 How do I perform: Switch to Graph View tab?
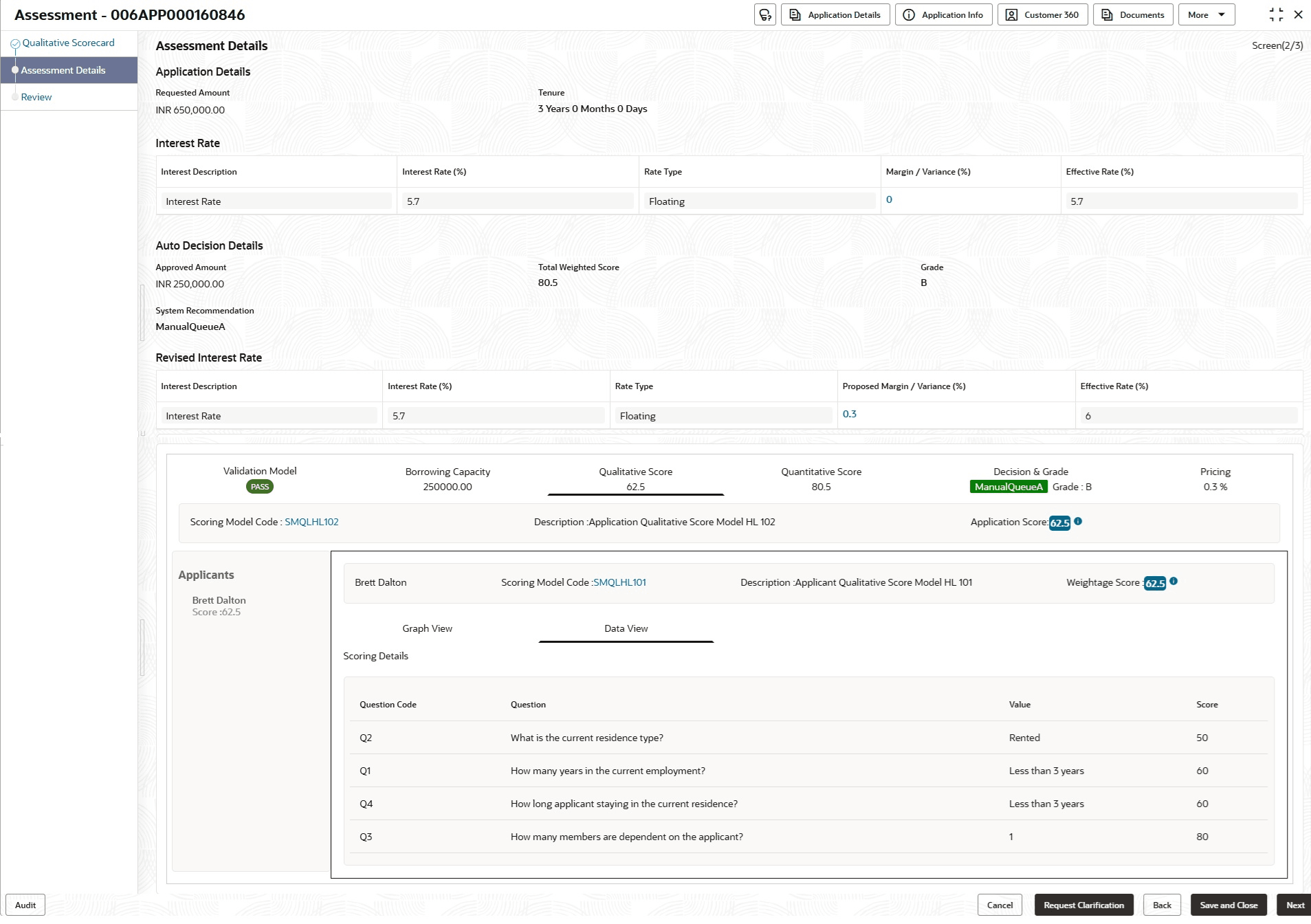pos(427,628)
